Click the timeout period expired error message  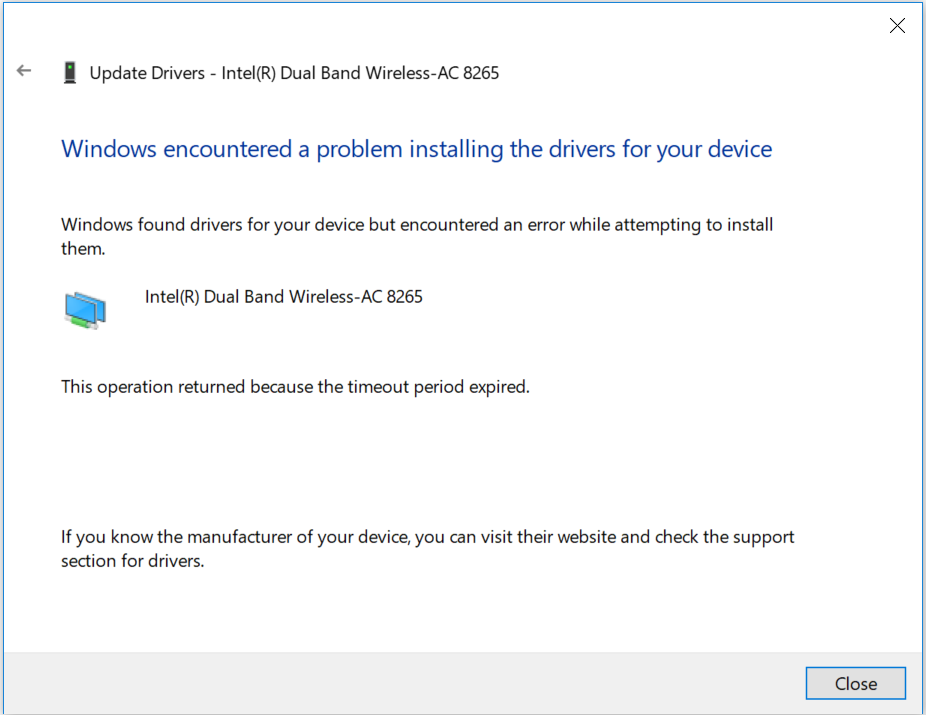click(x=295, y=386)
